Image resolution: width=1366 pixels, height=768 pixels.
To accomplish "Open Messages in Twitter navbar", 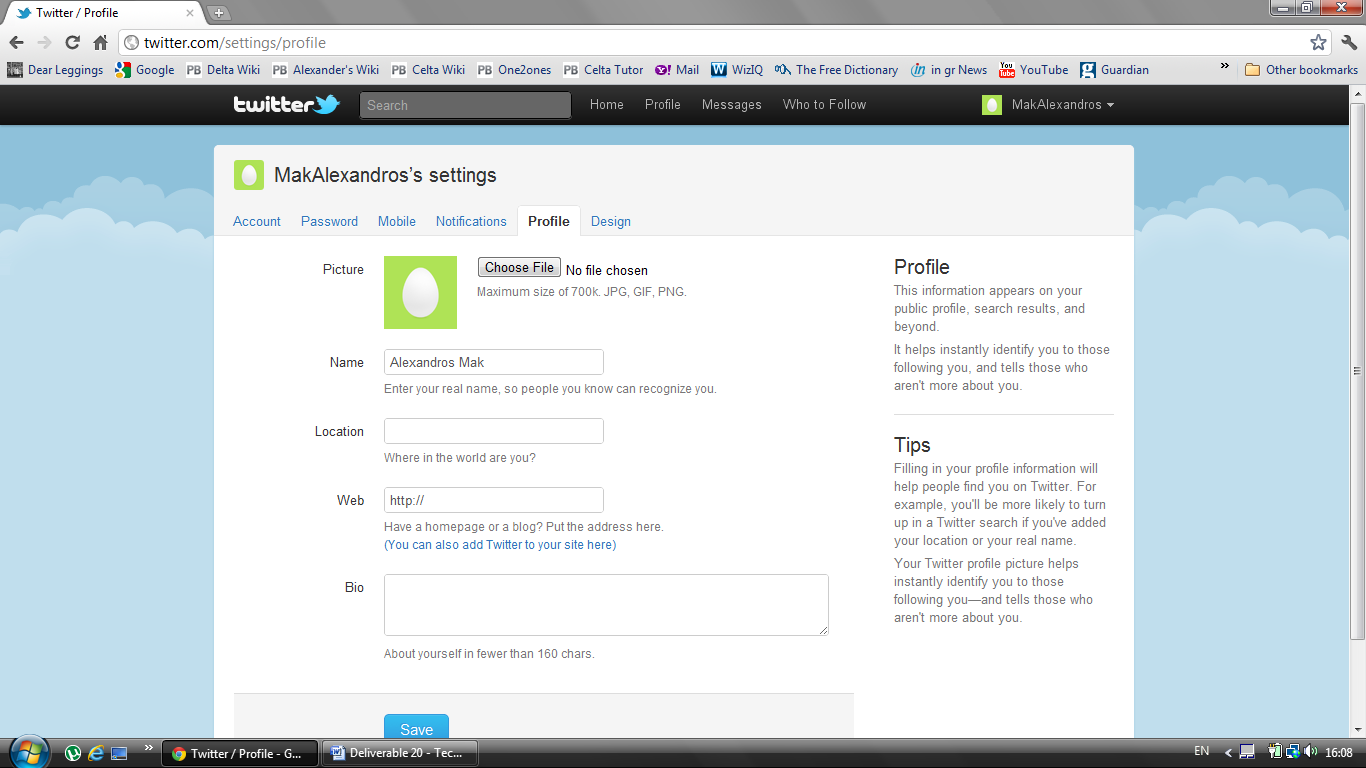I will 732,104.
